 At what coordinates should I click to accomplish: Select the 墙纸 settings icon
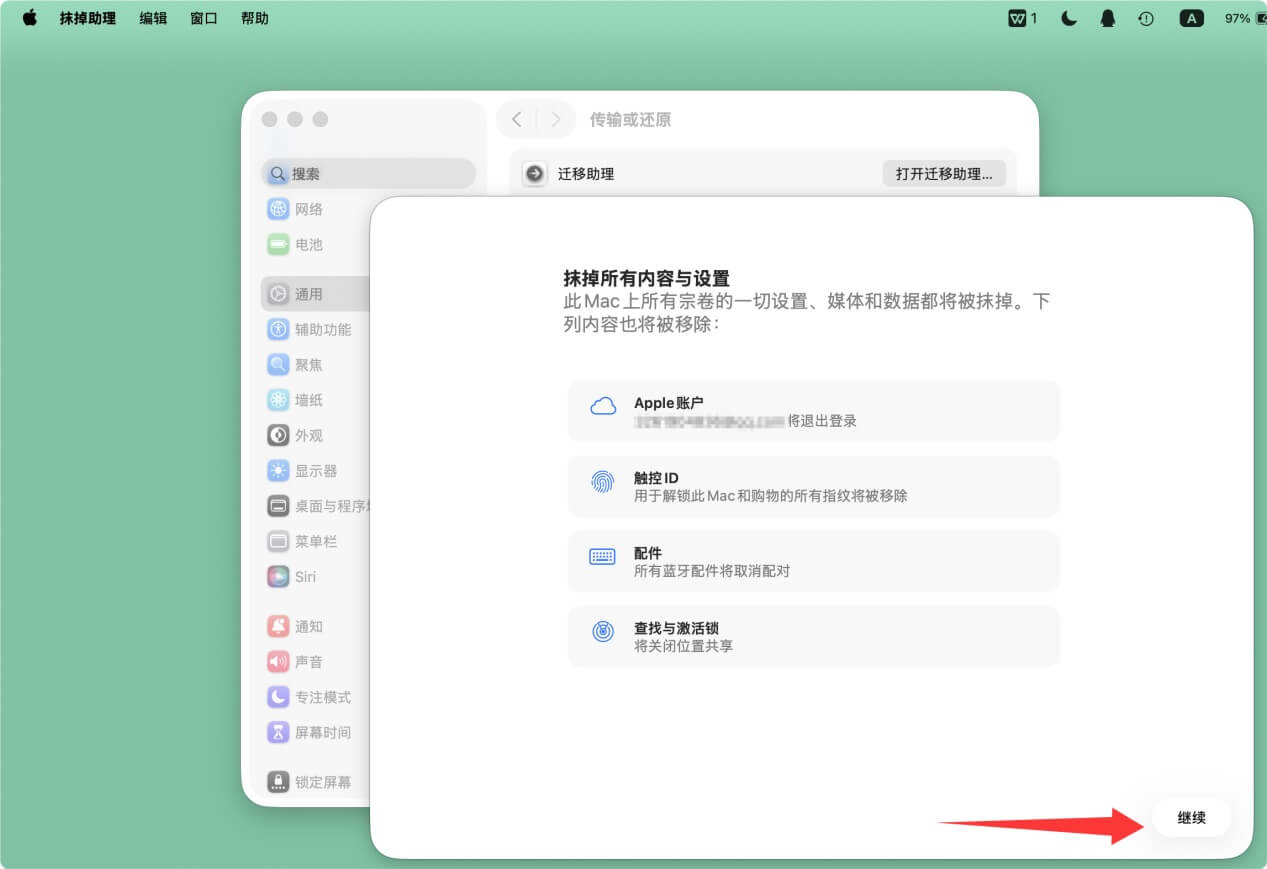pos(278,399)
